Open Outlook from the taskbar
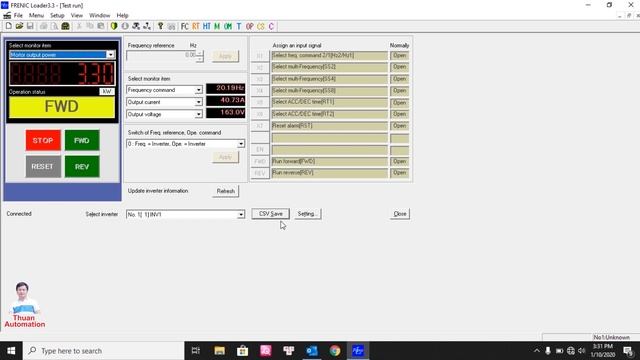 click(312, 351)
